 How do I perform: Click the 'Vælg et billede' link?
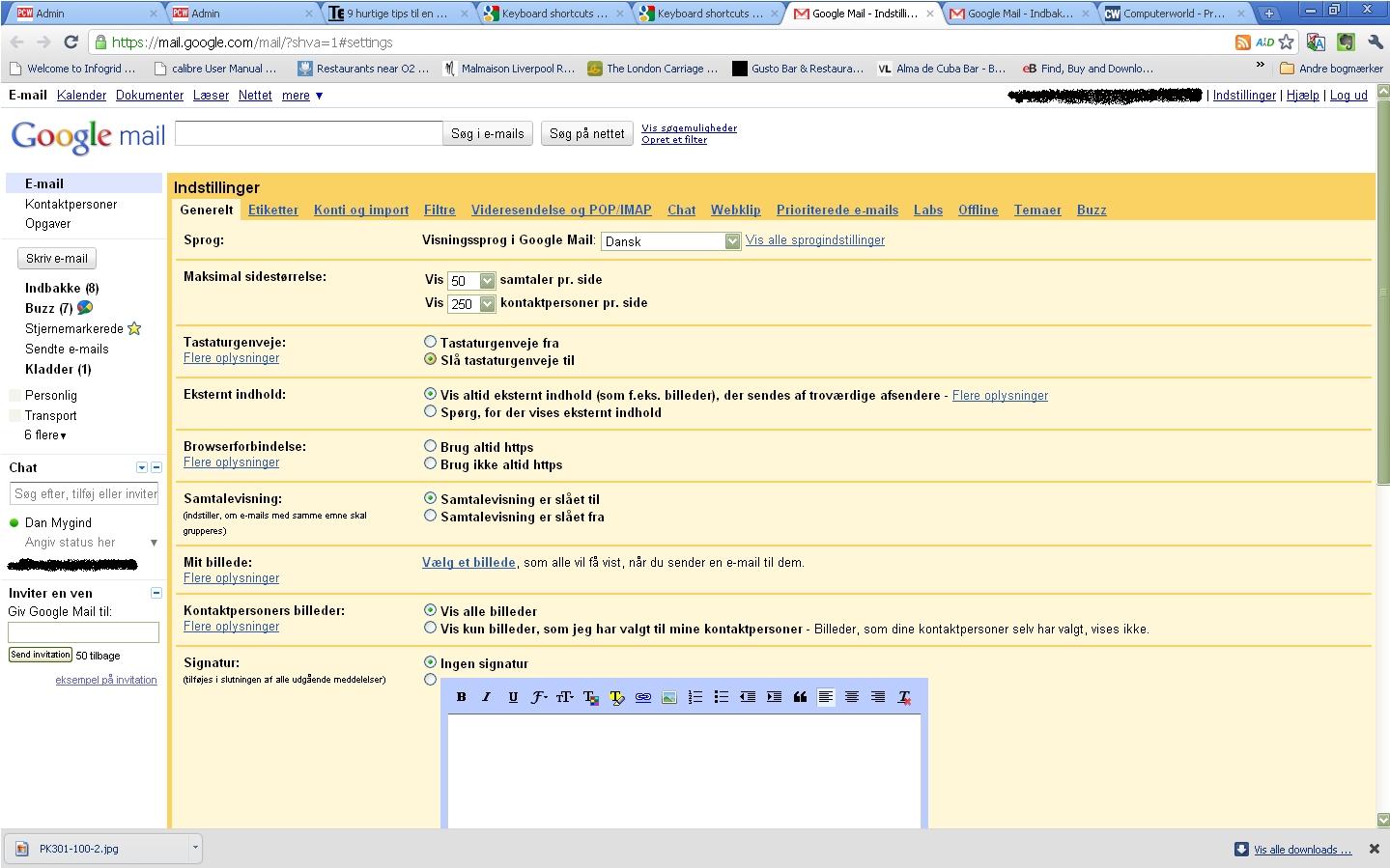coord(468,562)
